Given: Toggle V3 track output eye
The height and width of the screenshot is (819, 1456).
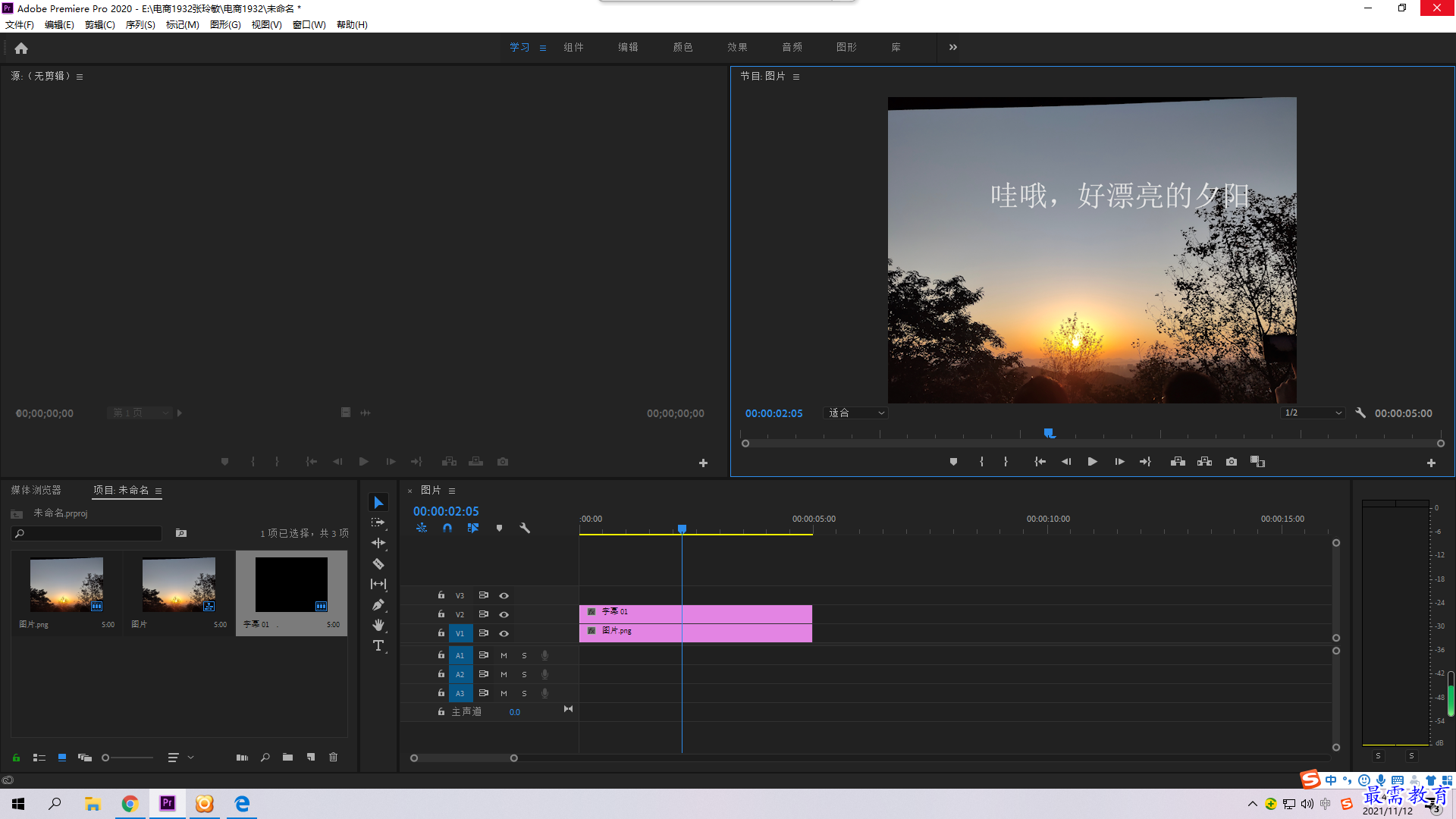Looking at the screenshot, I should [x=504, y=596].
